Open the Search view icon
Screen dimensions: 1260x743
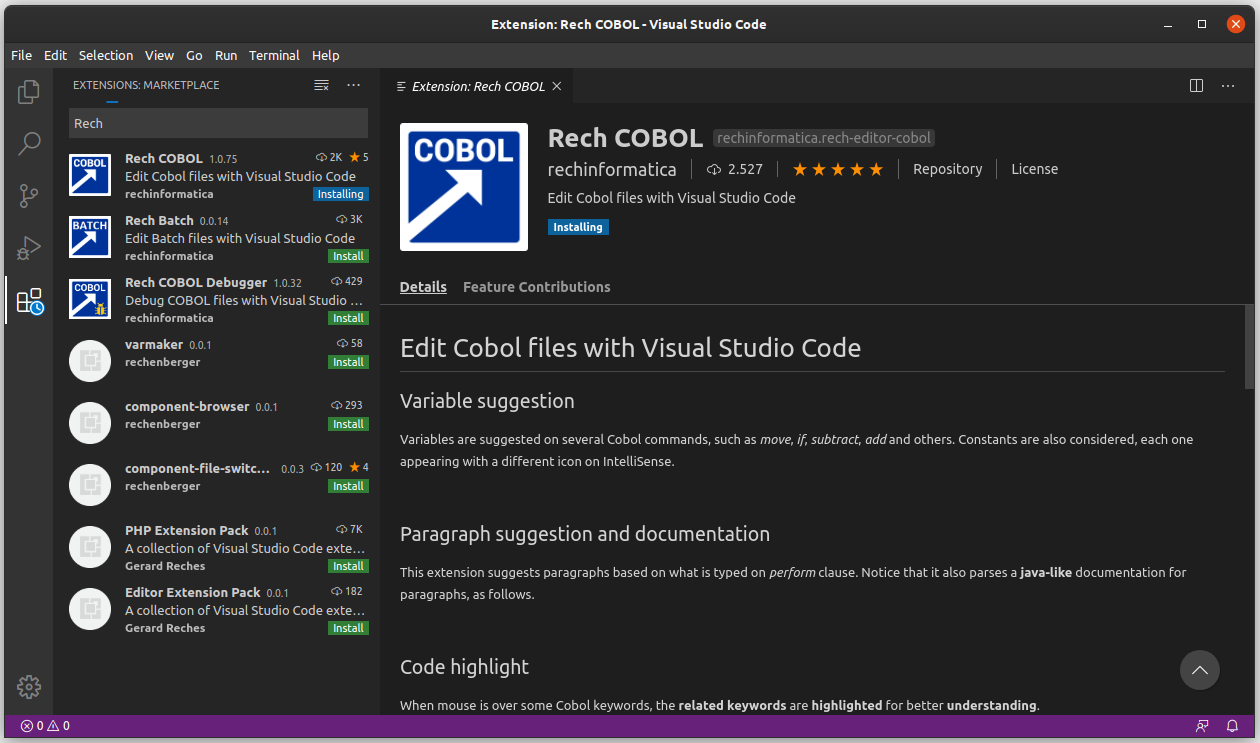[28, 143]
